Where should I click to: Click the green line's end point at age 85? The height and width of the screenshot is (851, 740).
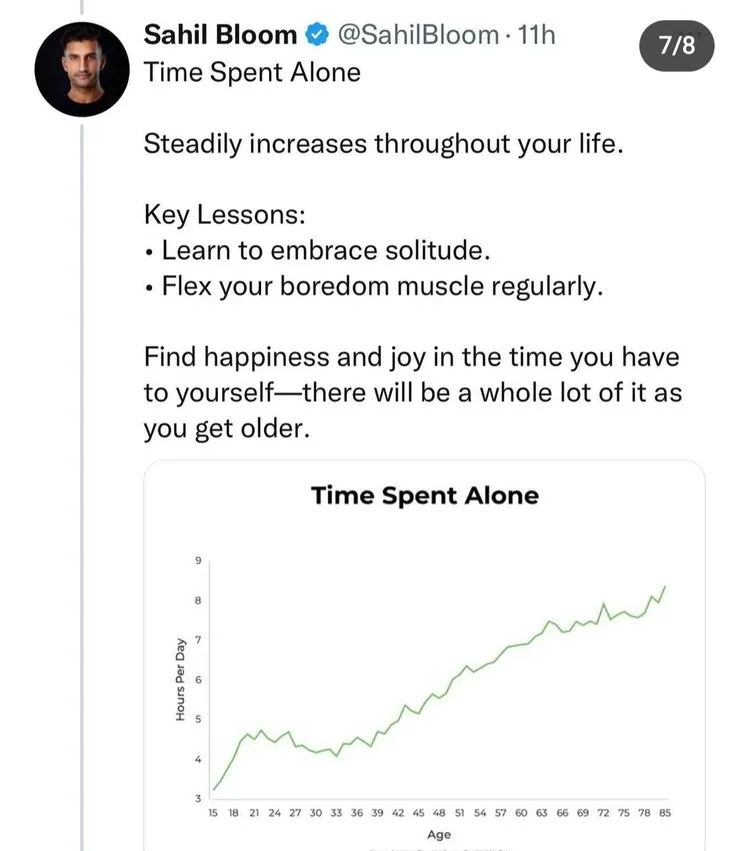pyautogui.click(x=665, y=586)
